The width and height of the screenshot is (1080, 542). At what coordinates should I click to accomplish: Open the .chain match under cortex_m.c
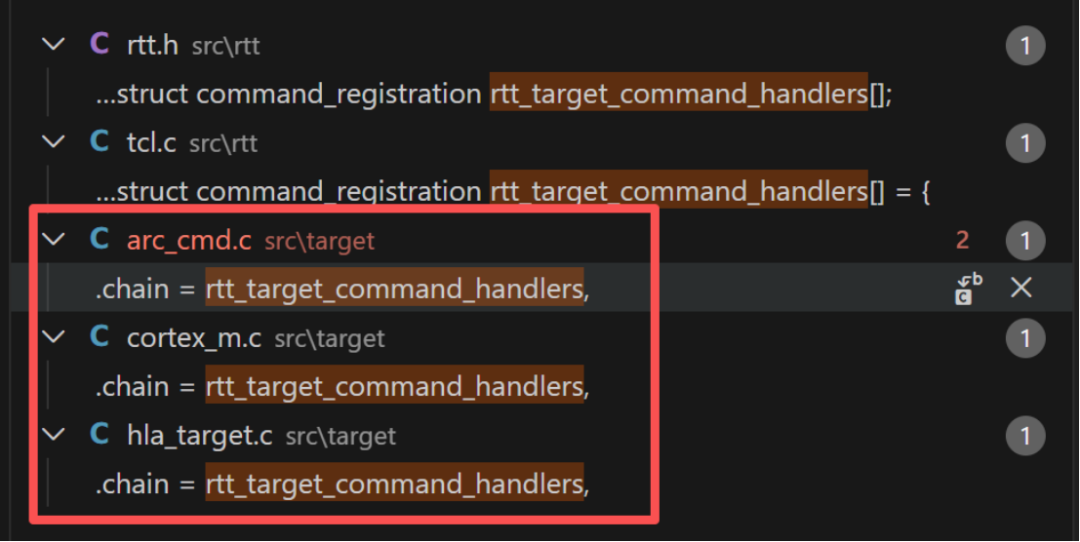coord(342,386)
